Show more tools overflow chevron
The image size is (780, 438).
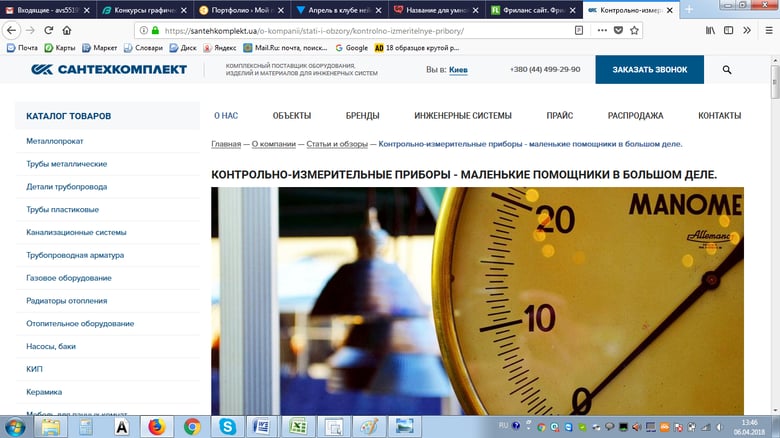pos(747,30)
